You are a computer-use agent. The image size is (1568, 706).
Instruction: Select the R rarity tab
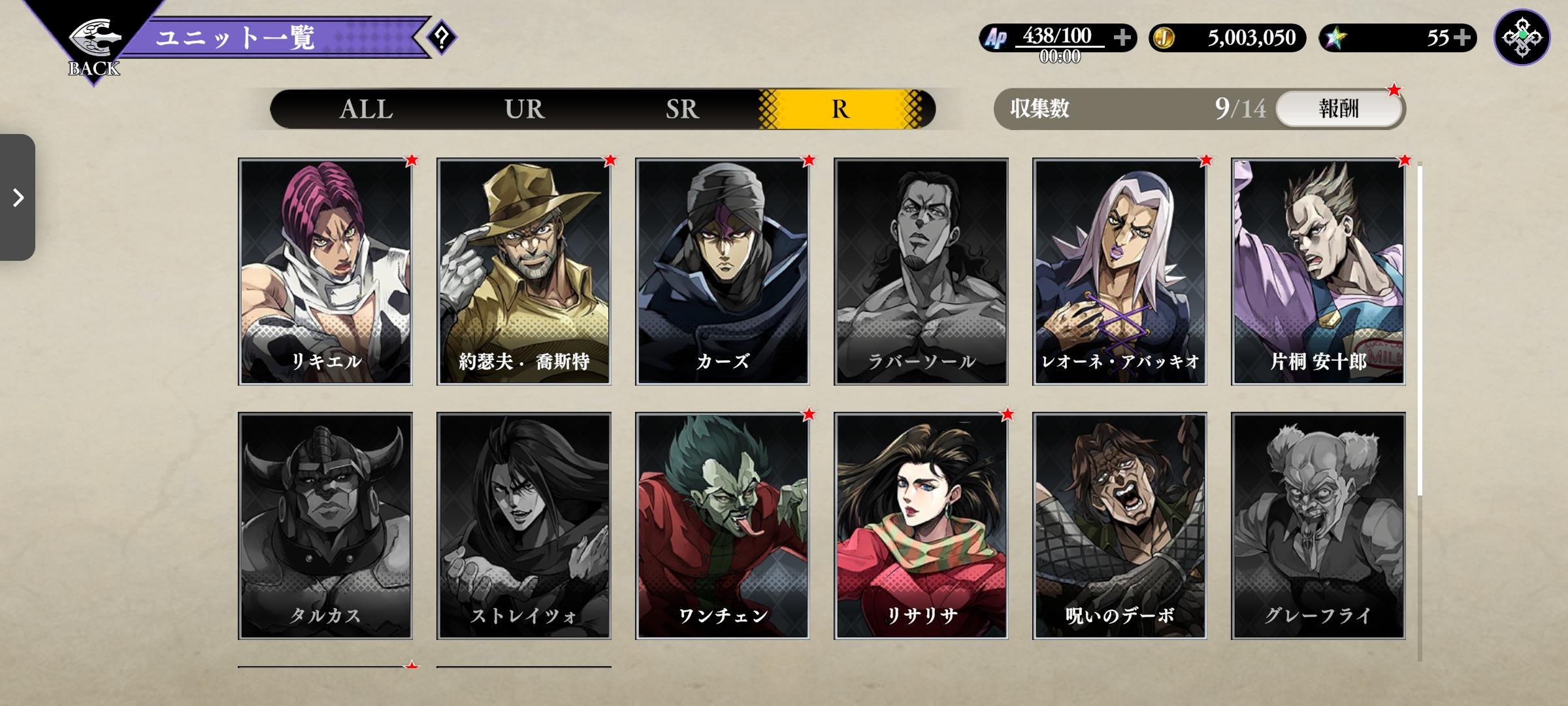pyautogui.click(x=840, y=109)
